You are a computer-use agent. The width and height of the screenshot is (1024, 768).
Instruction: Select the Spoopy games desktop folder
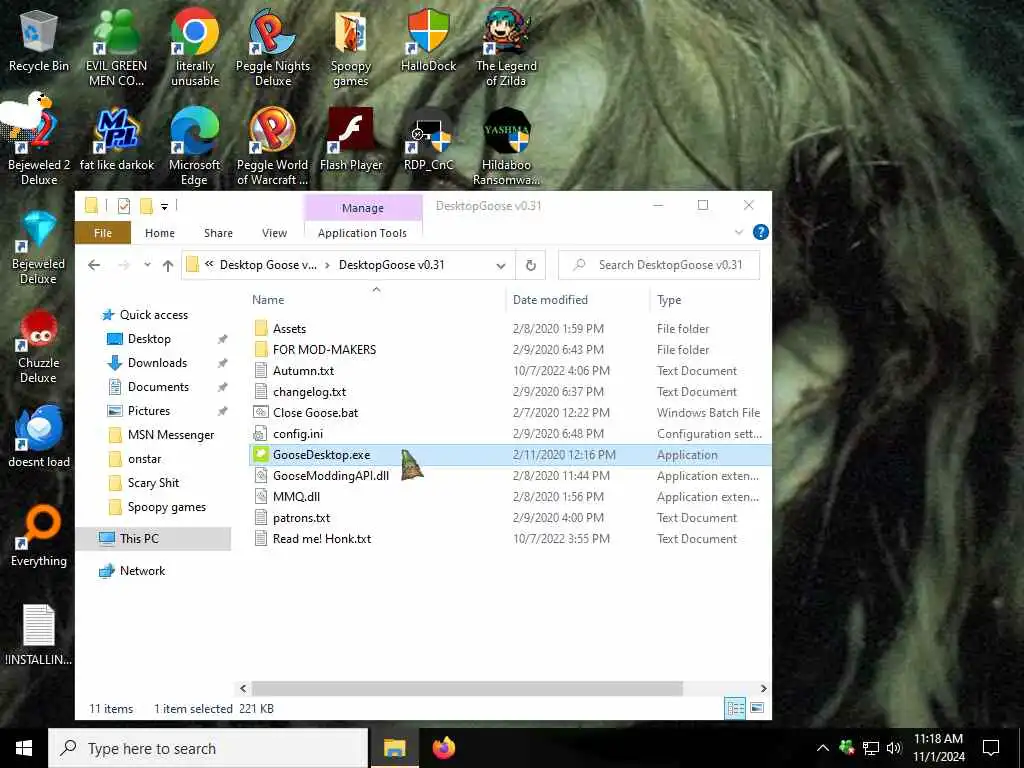coord(351,47)
